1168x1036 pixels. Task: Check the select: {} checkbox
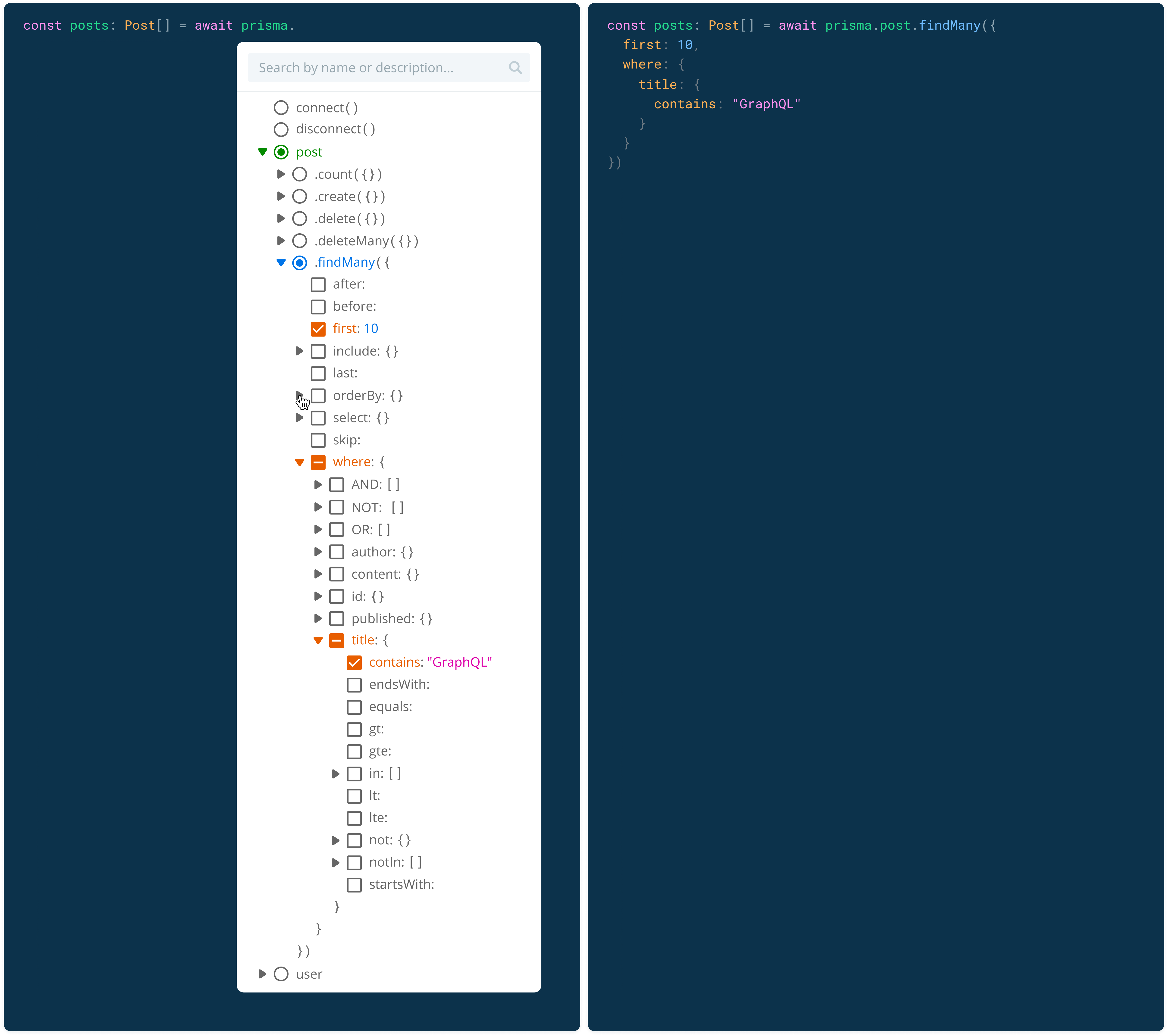318,418
